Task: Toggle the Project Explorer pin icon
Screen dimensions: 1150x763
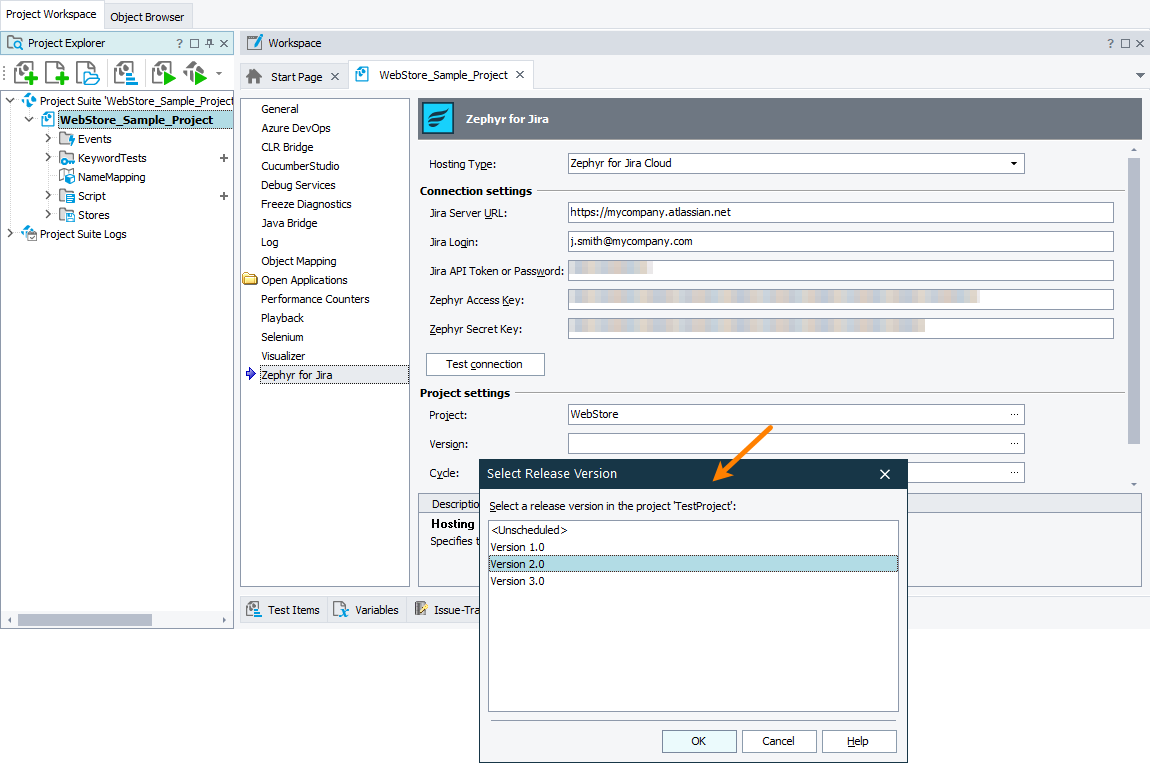Action: [x=210, y=43]
